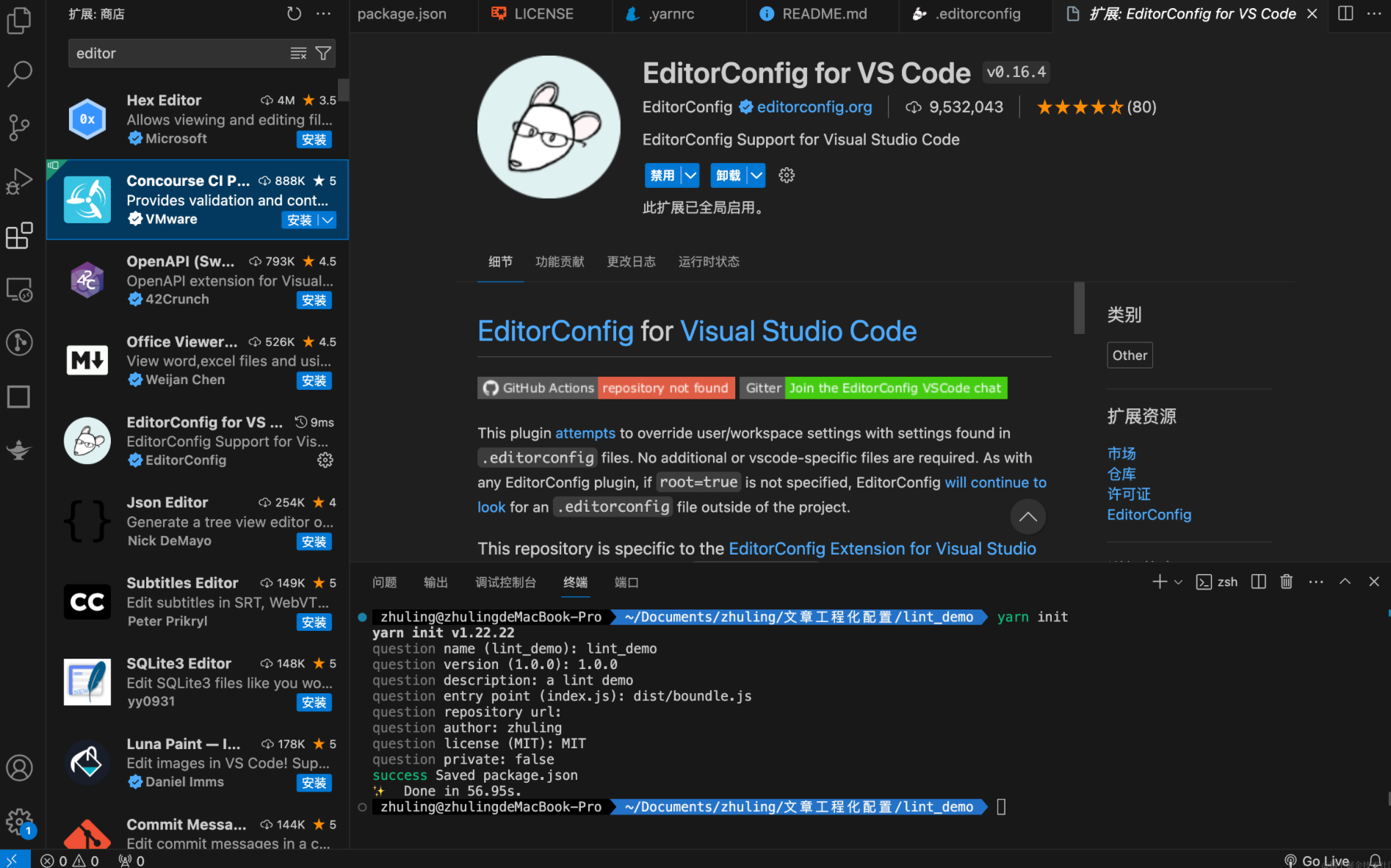Open the 禁用 dropdown arrow

690,176
